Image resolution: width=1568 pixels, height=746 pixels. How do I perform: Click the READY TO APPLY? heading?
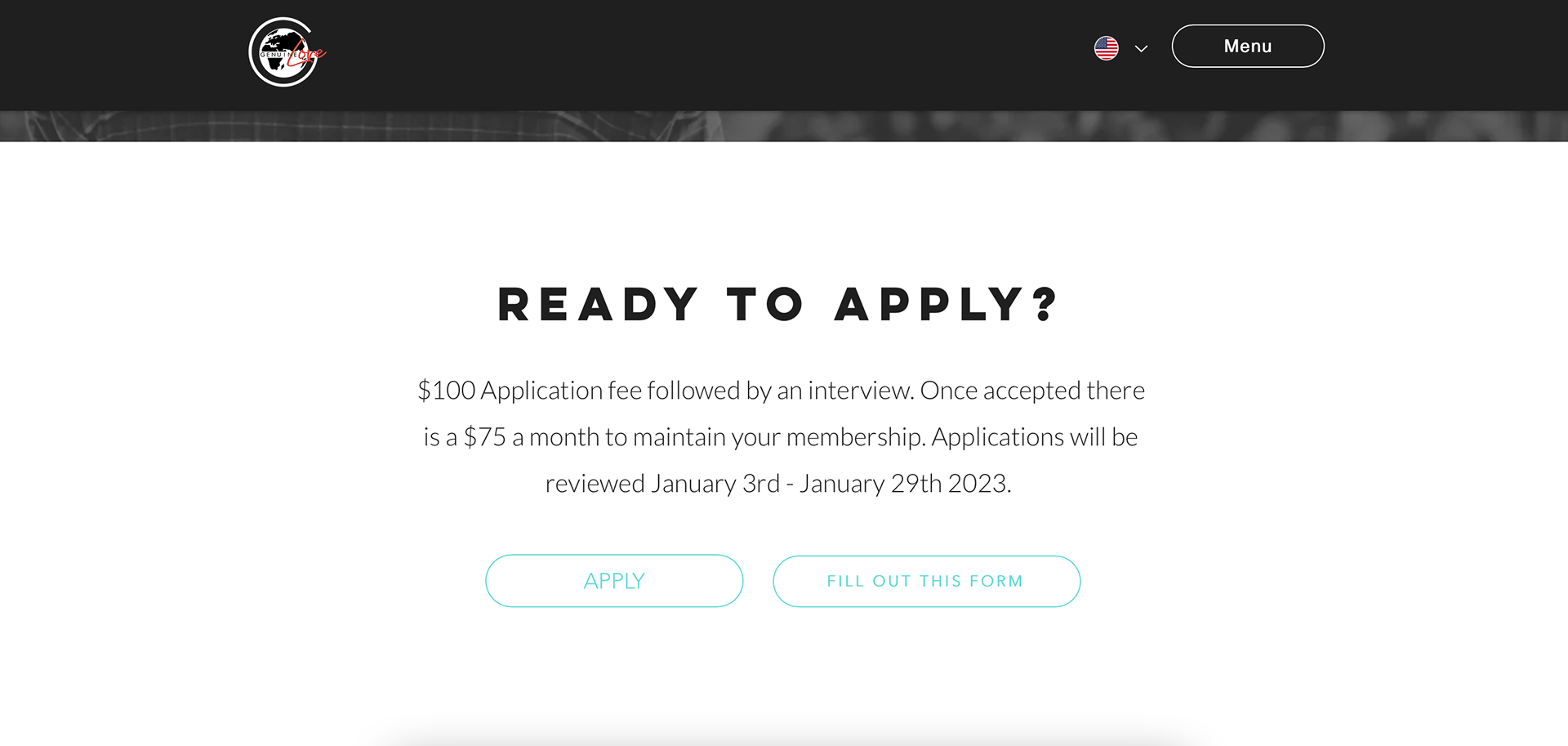coord(778,305)
